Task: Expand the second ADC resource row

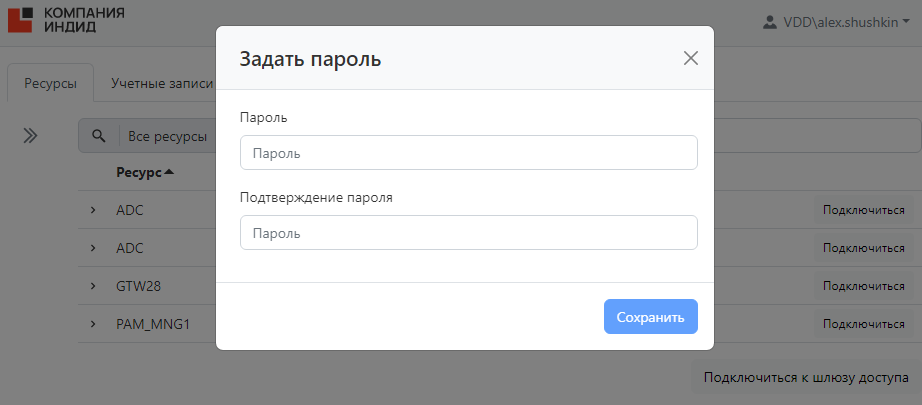Action: 92,248
